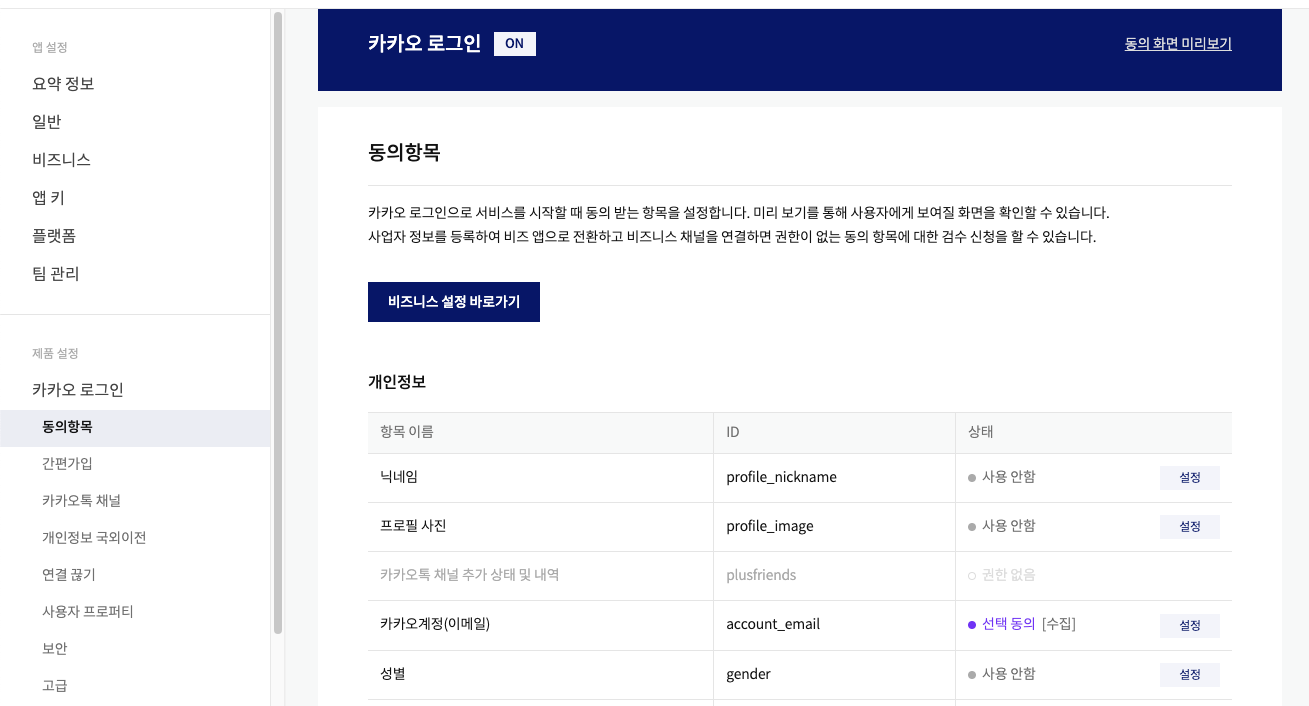Go to 비즈니스 sidebar item
The image size is (1309, 706).
62,160
